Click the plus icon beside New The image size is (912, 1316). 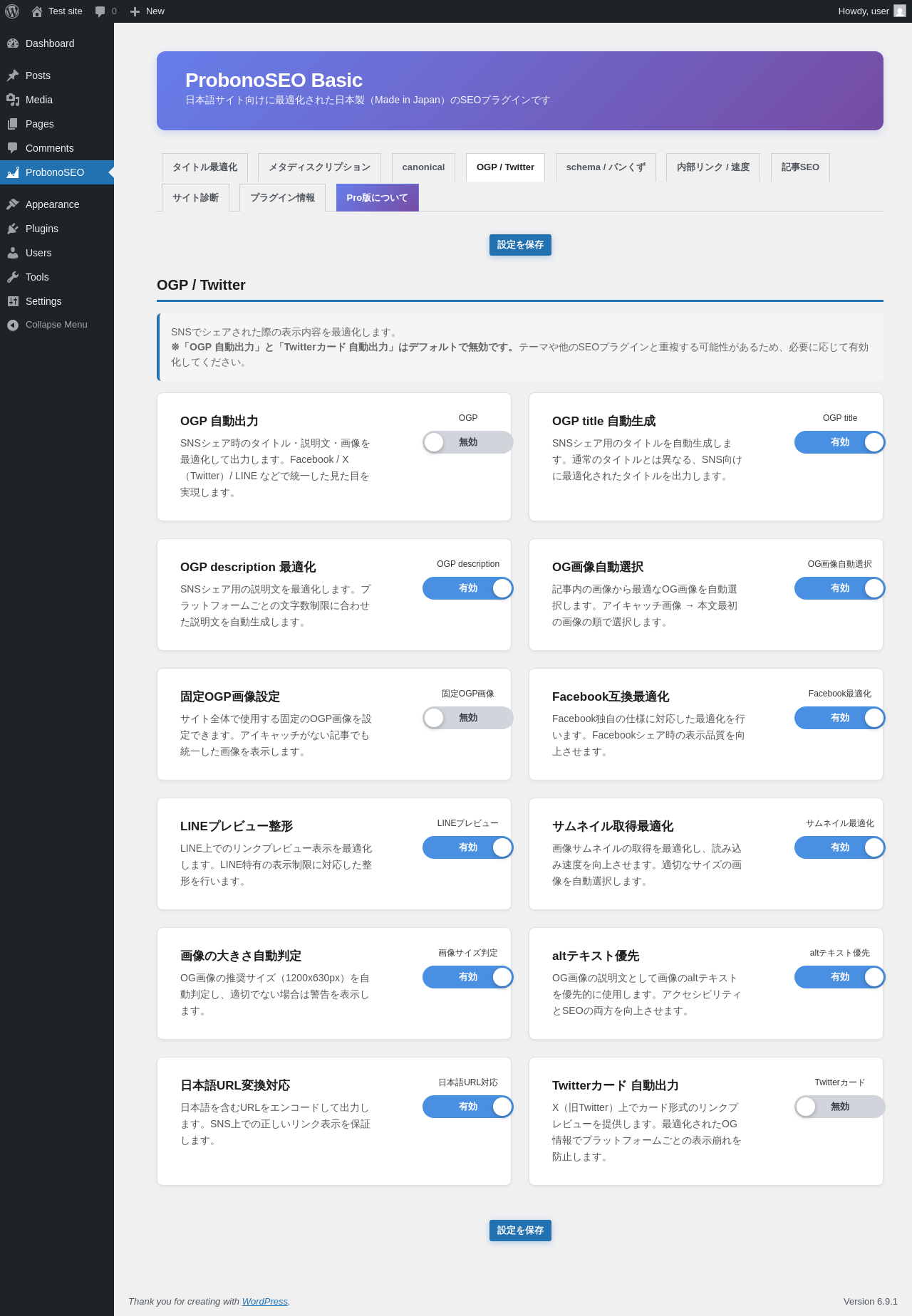point(135,11)
